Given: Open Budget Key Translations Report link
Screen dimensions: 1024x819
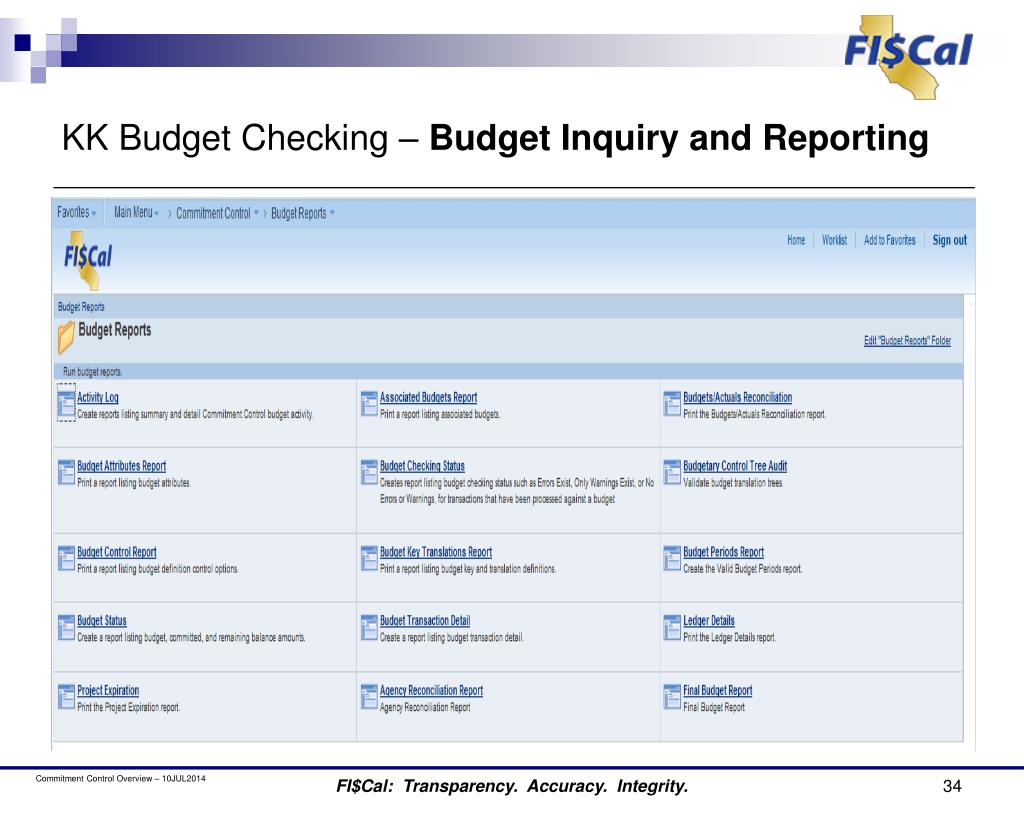Looking at the screenshot, I should coord(436,552).
